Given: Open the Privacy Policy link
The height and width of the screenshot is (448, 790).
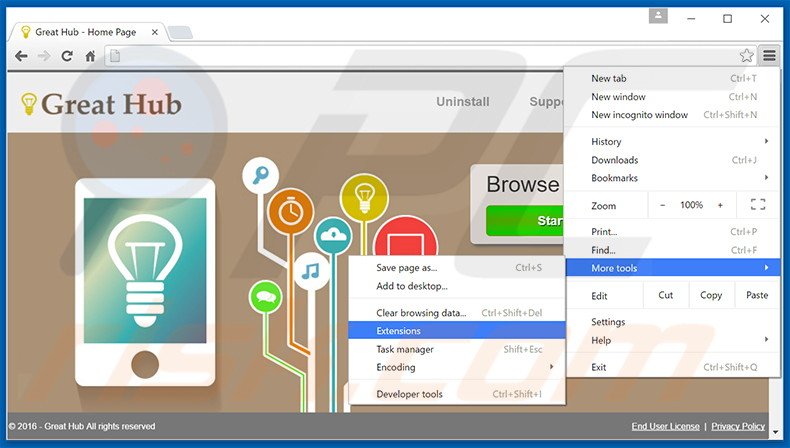Looking at the screenshot, I should tap(738, 426).
